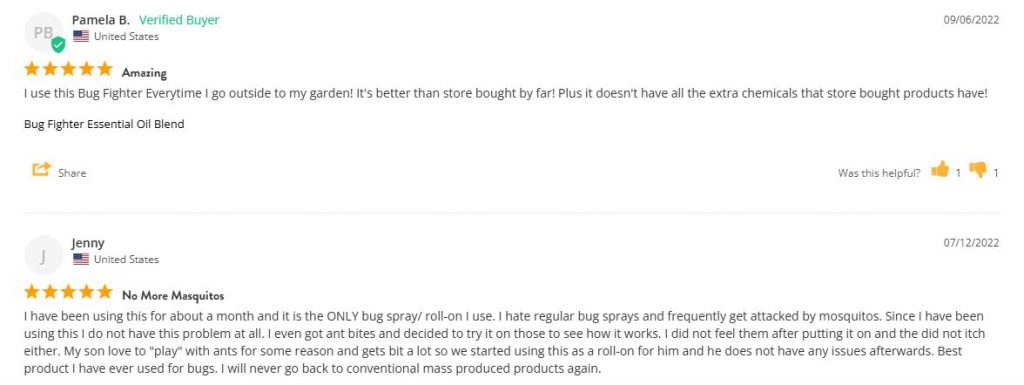This screenshot has width=1024, height=385.
Task: Open Bug Fighter Essential Oil Blend link
Action: [104, 124]
